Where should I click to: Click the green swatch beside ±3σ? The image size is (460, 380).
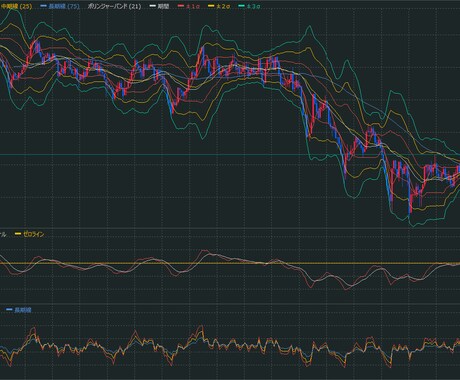pyautogui.click(x=241, y=6)
